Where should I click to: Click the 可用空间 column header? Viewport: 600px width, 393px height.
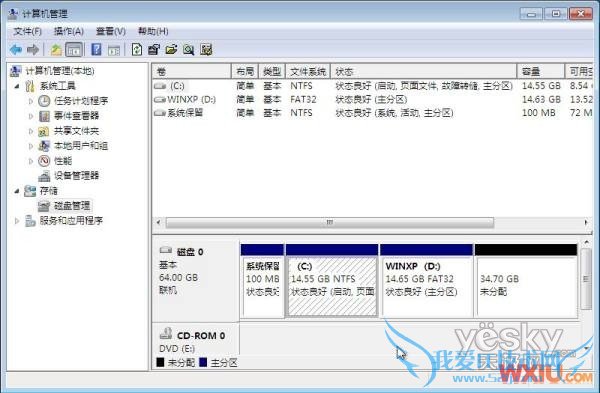pos(579,71)
